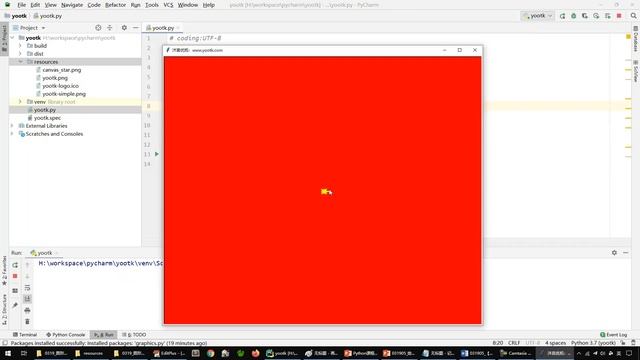Image resolution: width=640 pixels, height=360 pixels.
Task: Open Terminal tool window
Action: [25, 335]
